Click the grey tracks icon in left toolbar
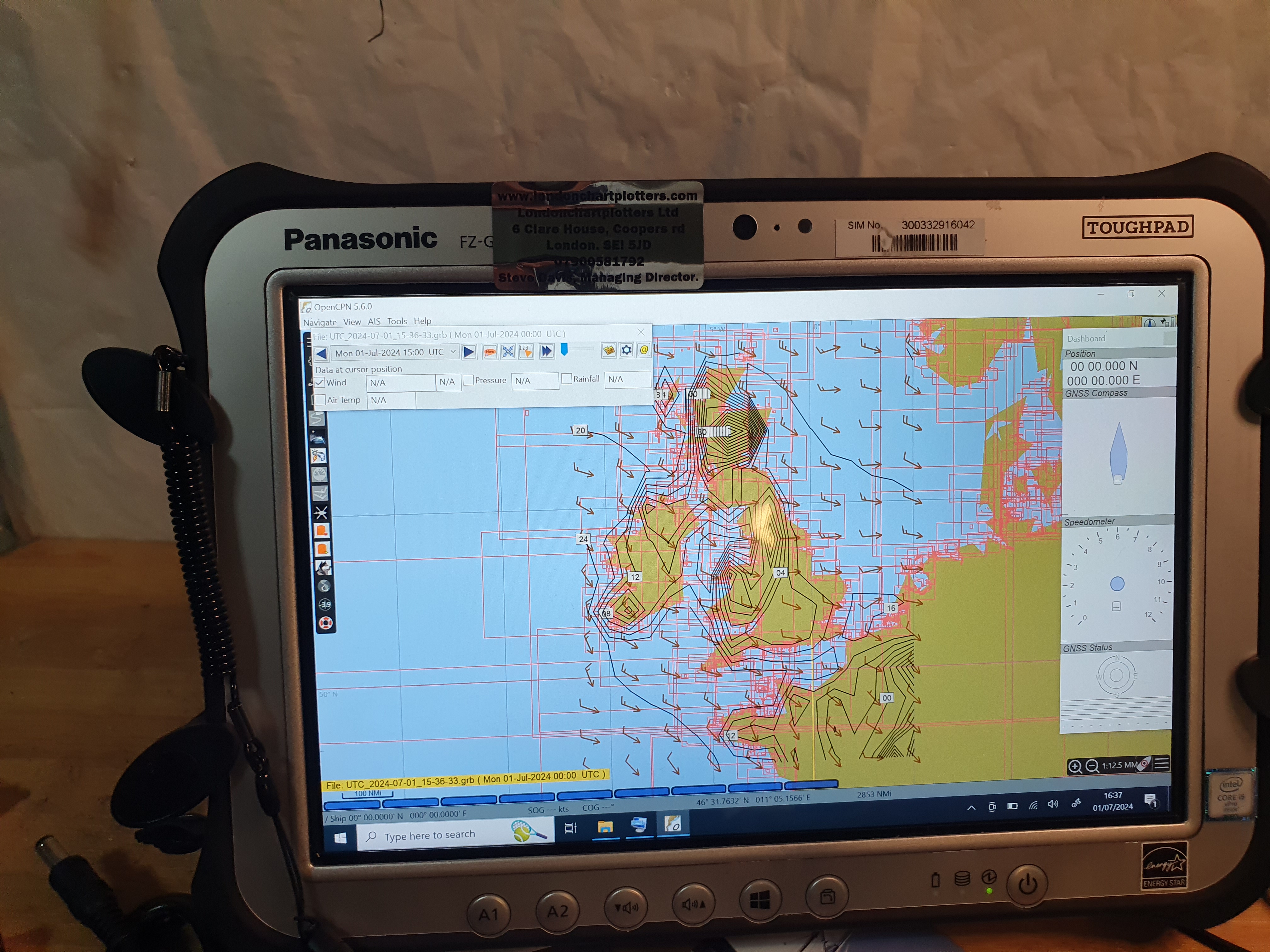This screenshot has height=952, width=1270. pos(320,493)
